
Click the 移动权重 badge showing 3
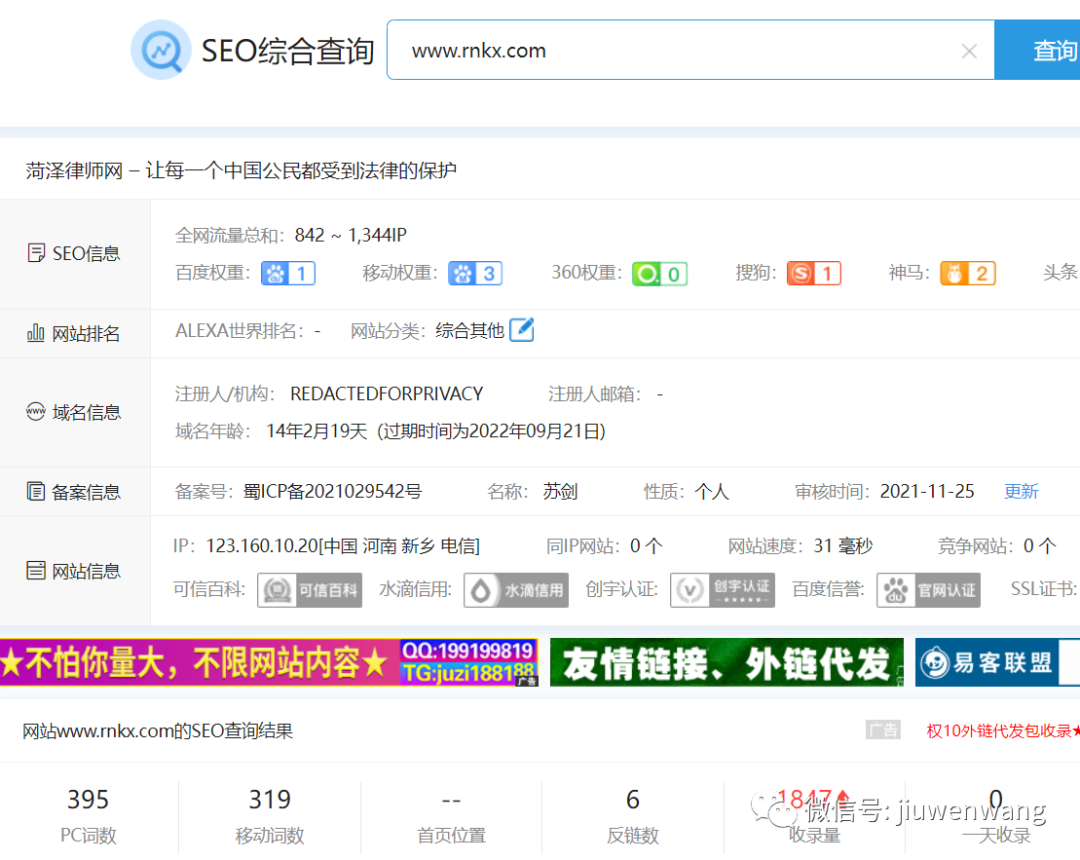475,273
